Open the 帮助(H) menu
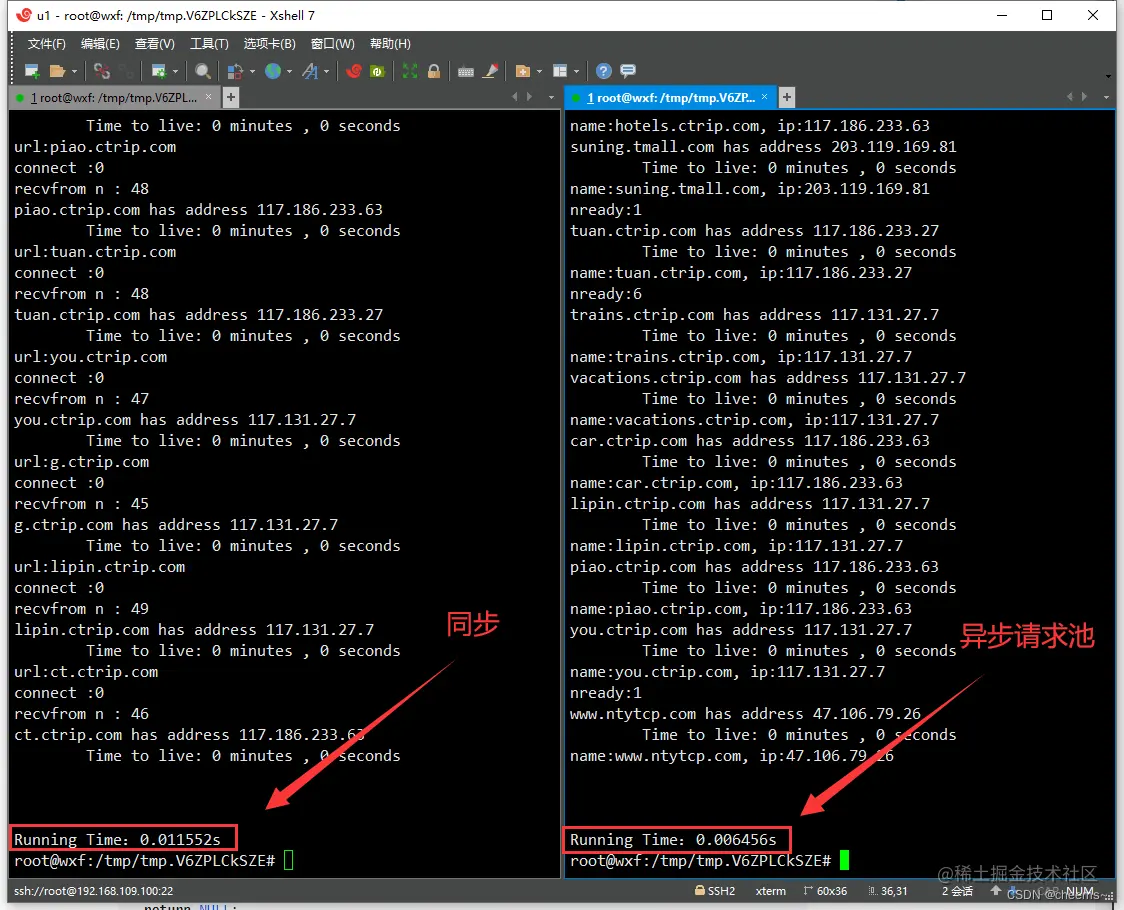The width and height of the screenshot is (1124, 910). point(390,44)
